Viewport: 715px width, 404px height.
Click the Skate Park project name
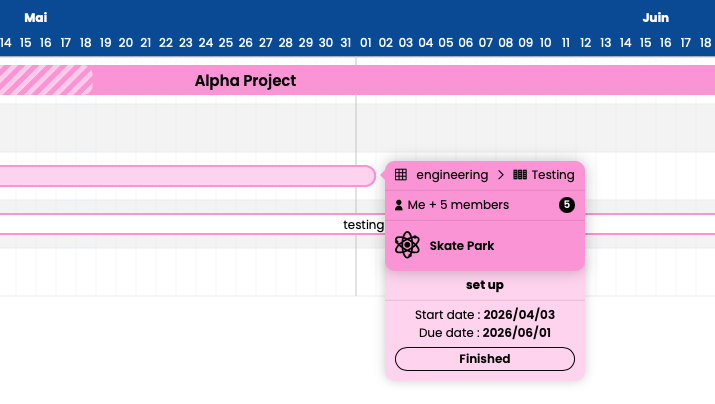[461, 246]
